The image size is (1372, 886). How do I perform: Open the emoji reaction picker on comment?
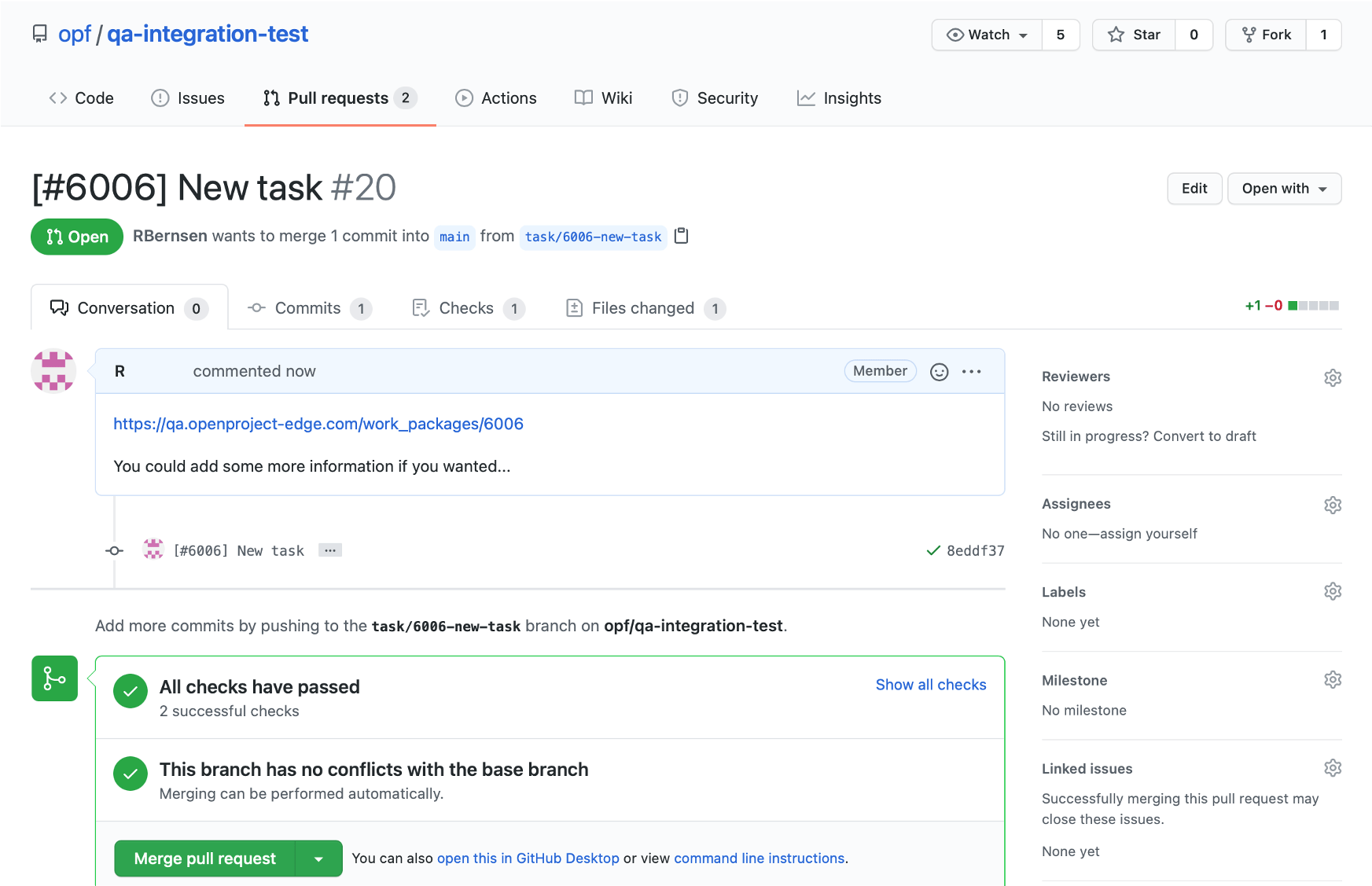click(939, 372)
